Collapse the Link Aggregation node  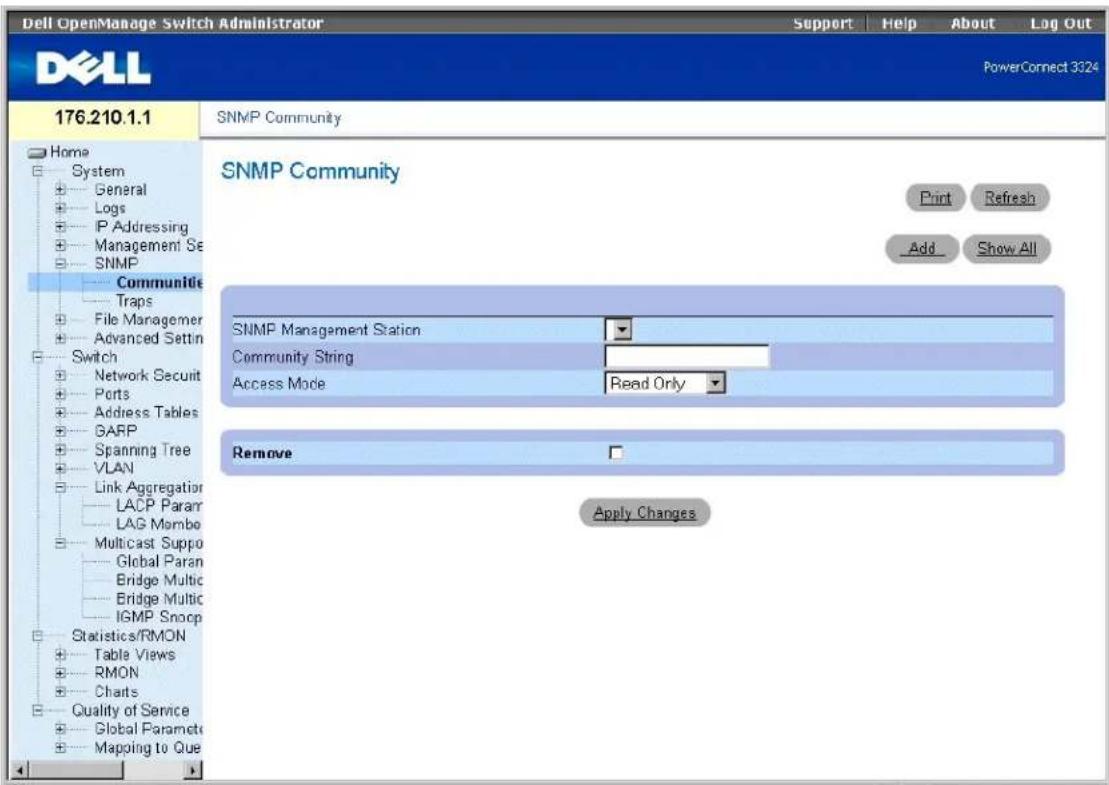pyautogui.click(x=61, y=487)
